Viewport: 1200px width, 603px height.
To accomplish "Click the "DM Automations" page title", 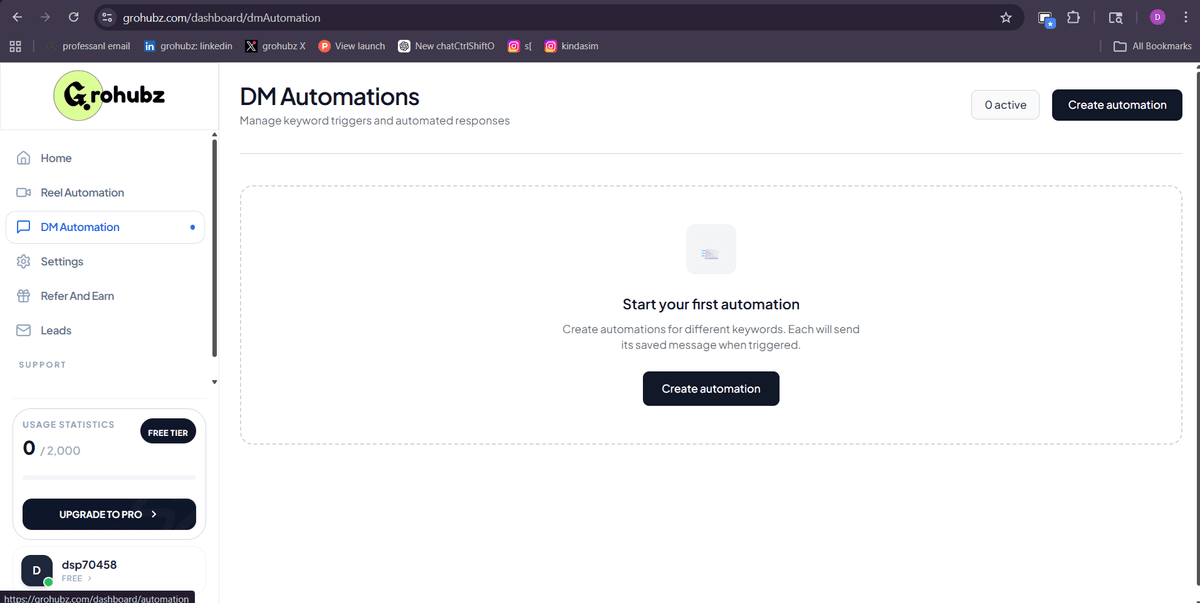I will tap(330, 97).
